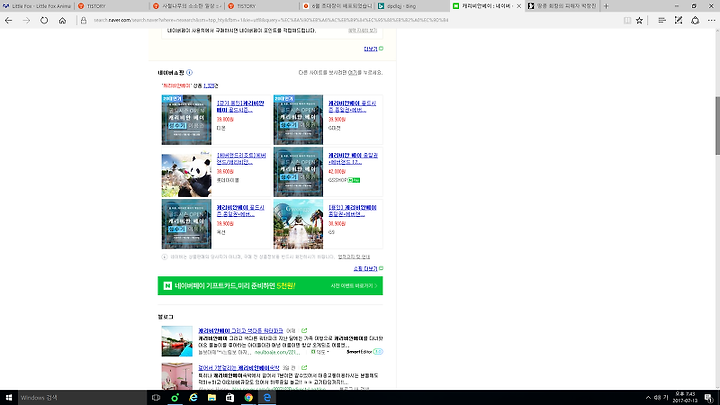Click the info icon beside Naver Shopping heading

[189, 73]
